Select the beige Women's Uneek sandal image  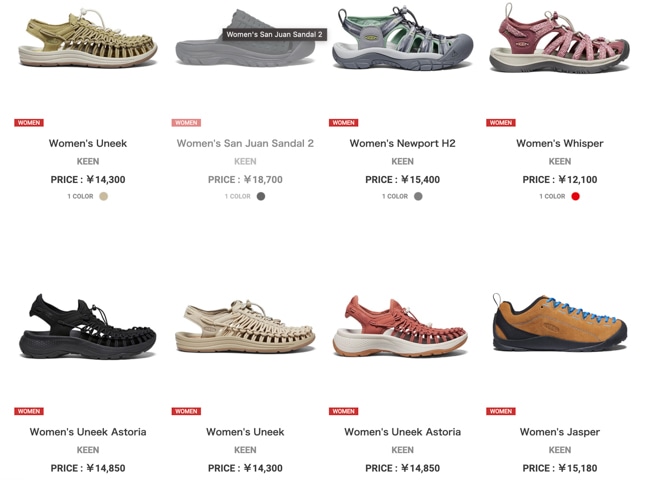coord(245,327)
